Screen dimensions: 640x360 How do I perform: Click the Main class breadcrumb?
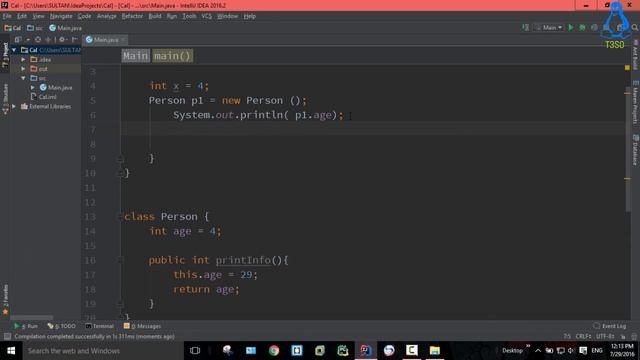pos(136,56)
